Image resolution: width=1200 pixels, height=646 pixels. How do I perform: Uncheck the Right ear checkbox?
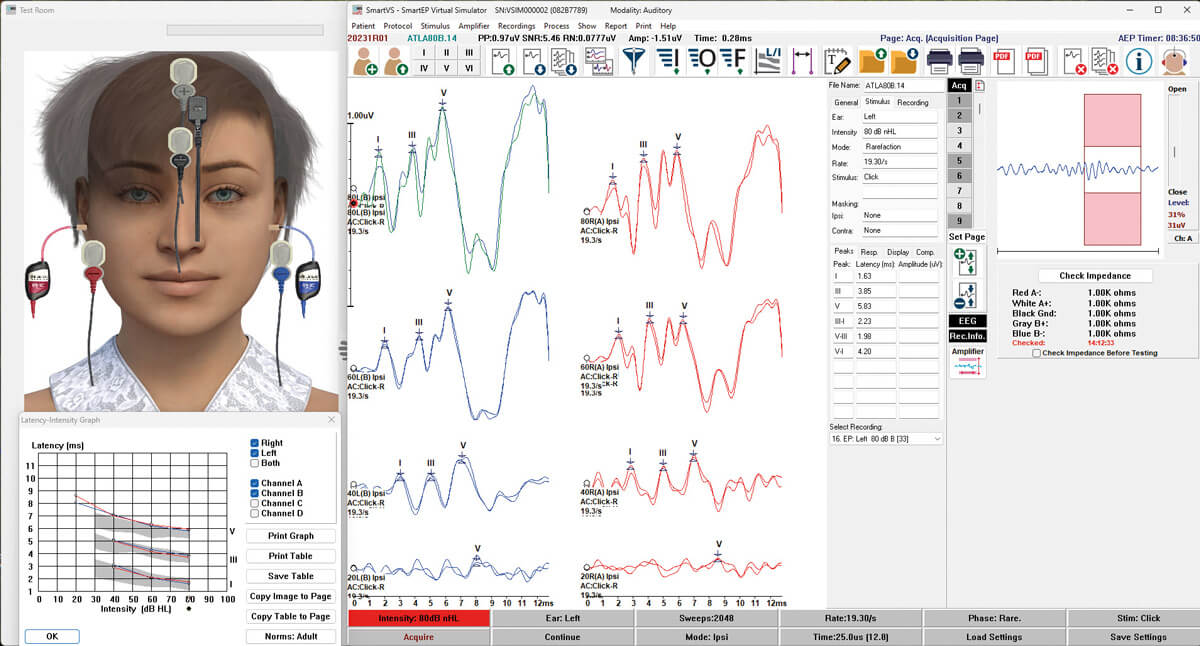coord(254,443)
